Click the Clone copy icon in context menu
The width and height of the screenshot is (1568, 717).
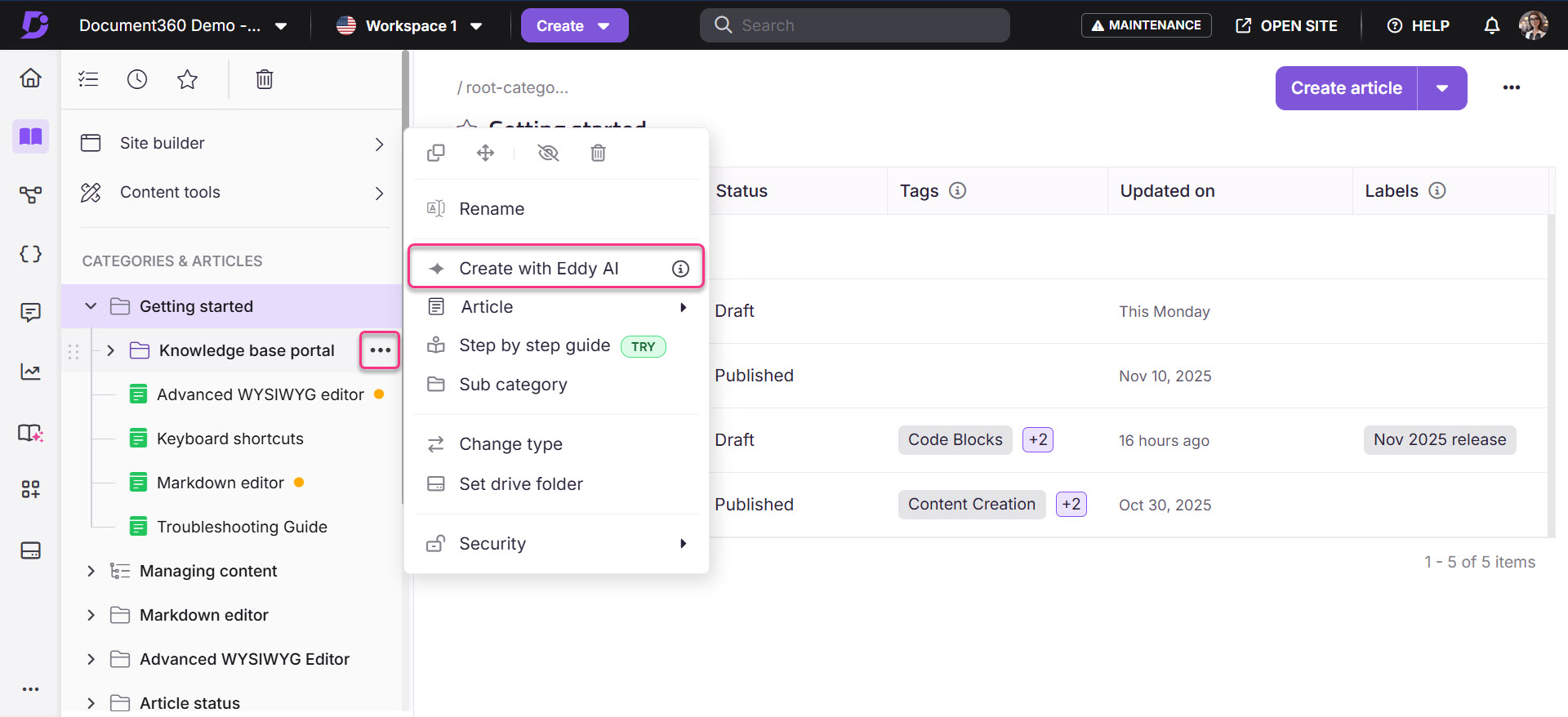point(436,153)
